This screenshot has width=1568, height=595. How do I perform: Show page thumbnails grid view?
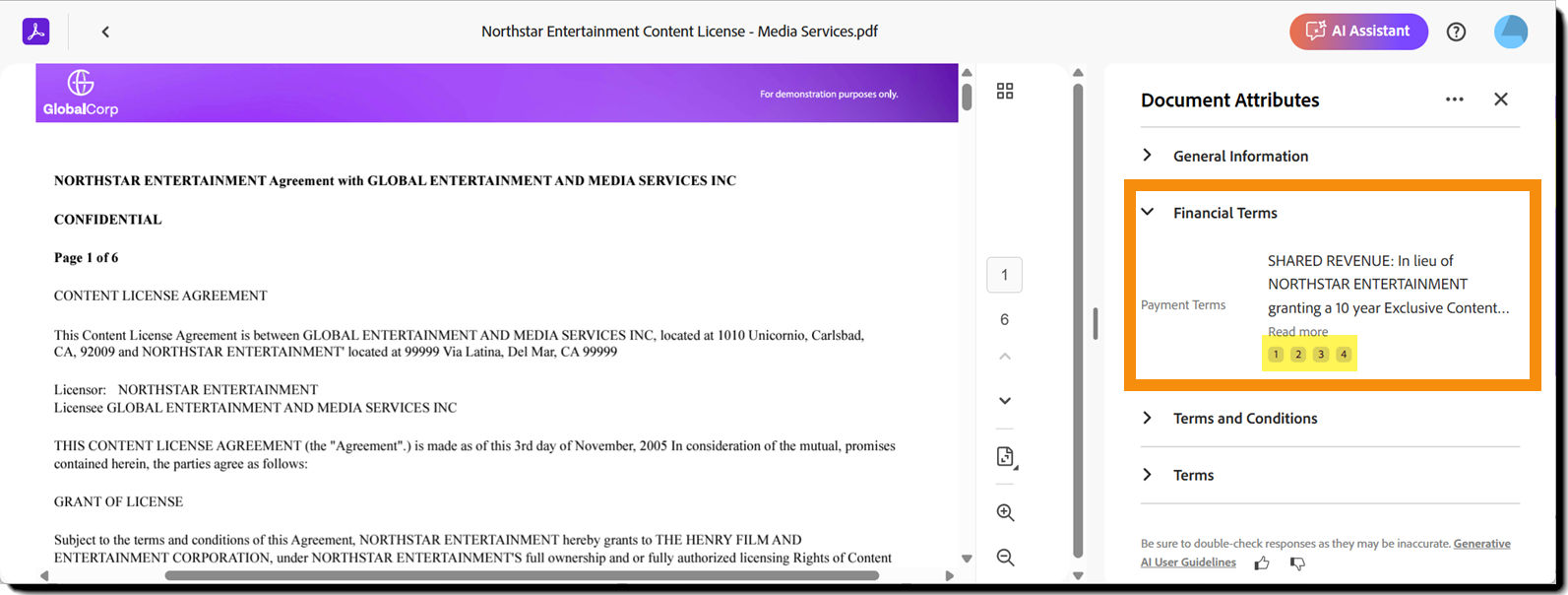1005,91
